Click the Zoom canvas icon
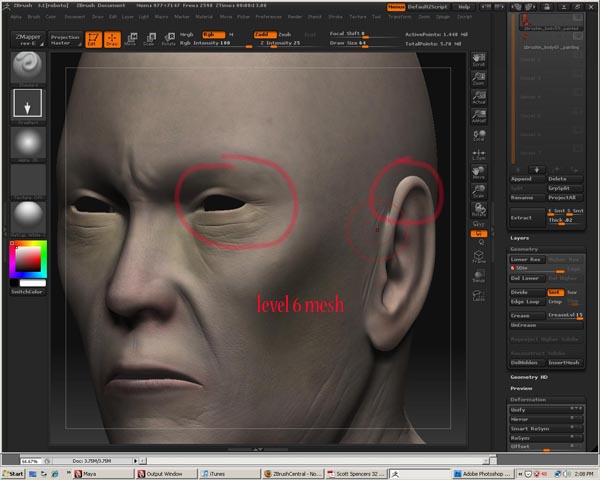600x480 pixels. (479, 79)
